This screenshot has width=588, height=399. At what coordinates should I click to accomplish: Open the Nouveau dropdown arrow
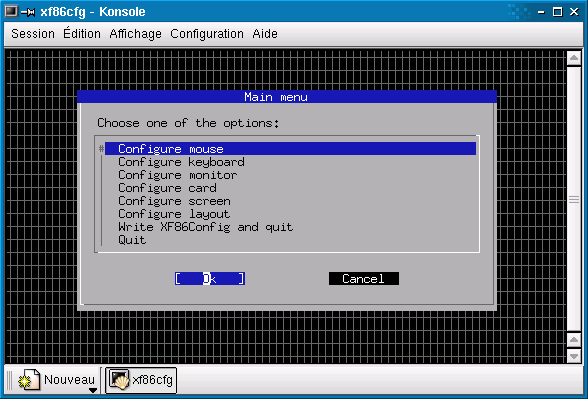[x=93, y=390]
